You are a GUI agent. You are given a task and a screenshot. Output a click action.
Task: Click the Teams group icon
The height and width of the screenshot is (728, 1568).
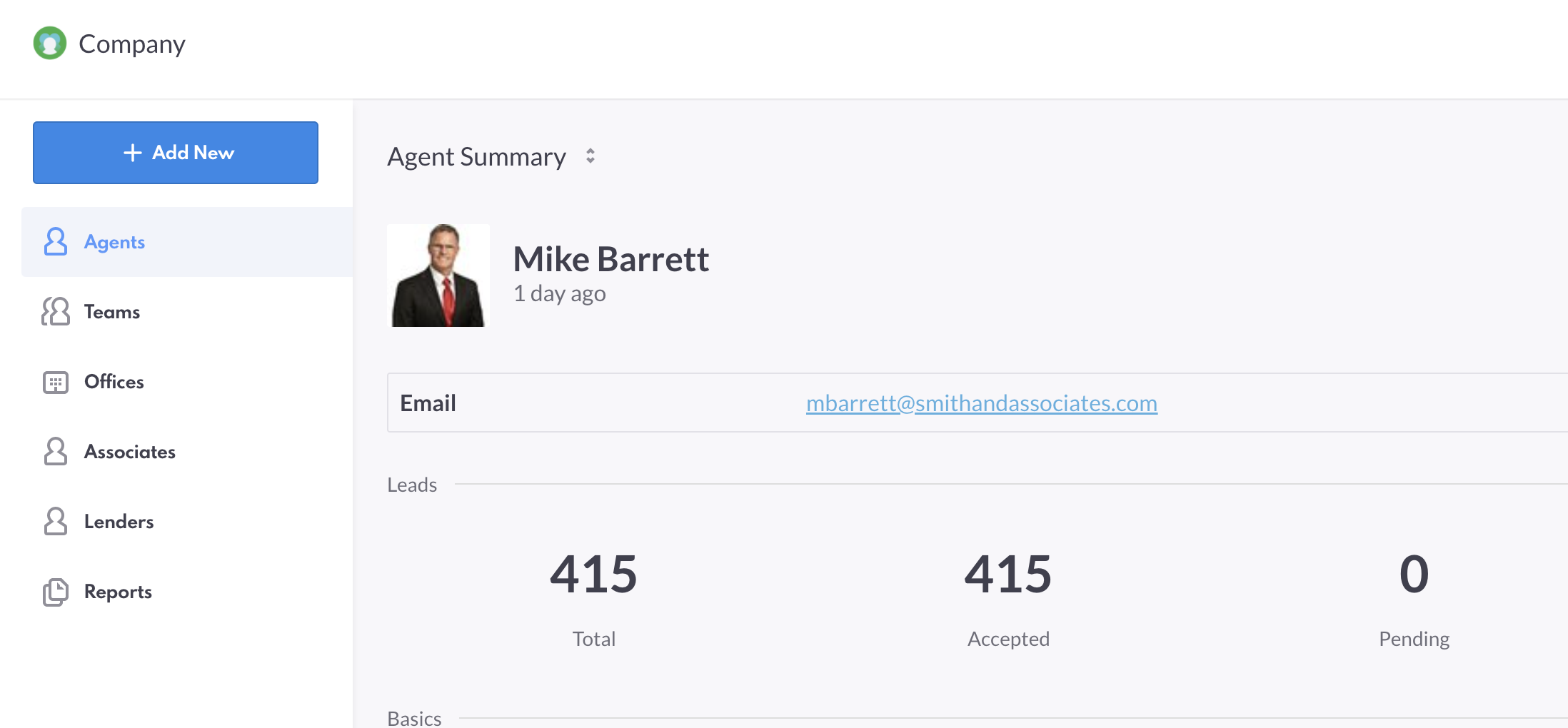click(56, 312)
